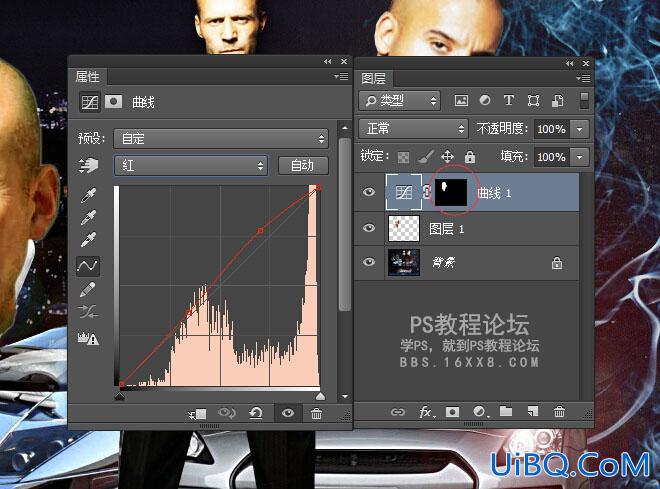The height and width of the screenshot is (489, 660).
Task: Activate the on-image targeted adjustment hand tool
Action: tap(88, 165)
